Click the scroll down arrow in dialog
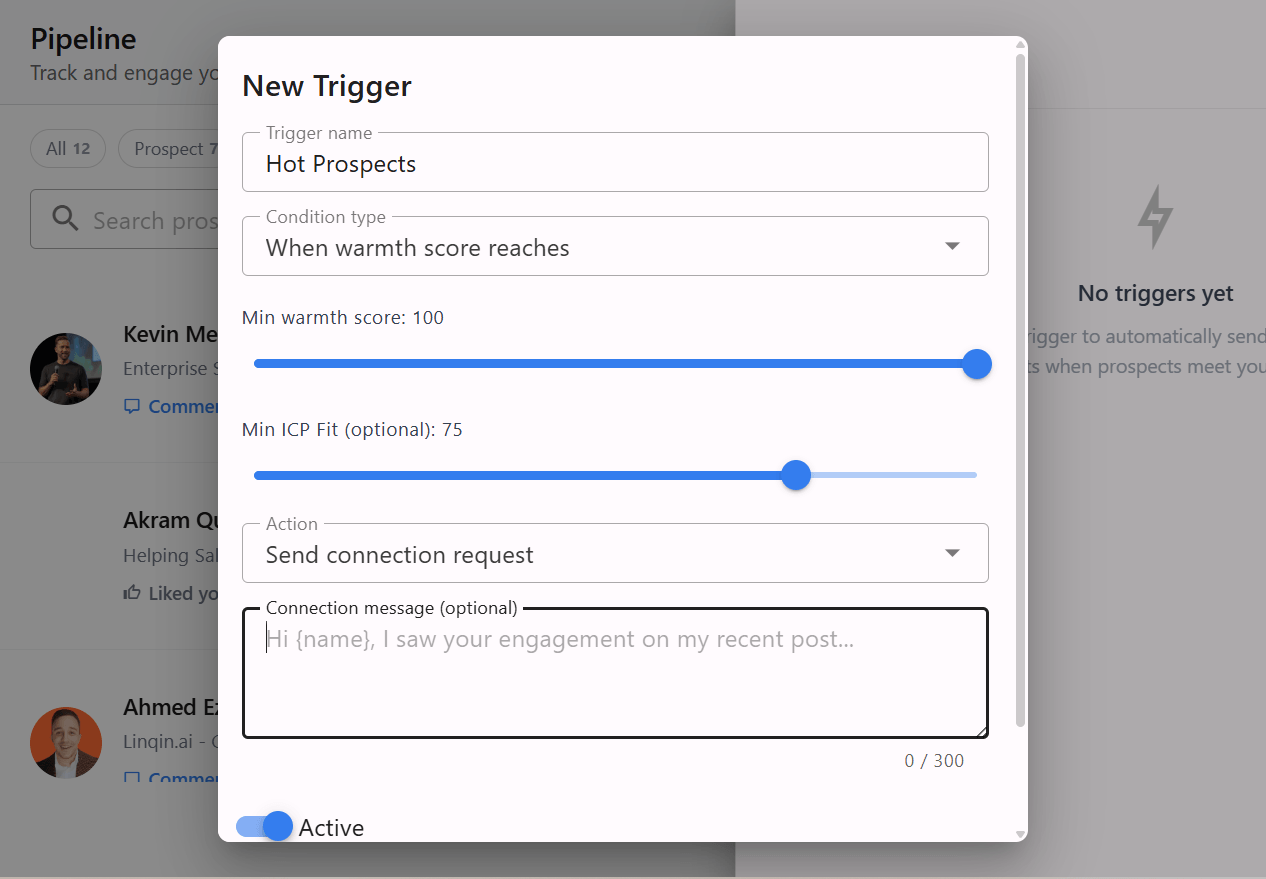The width and height of the screenshot is (1266, 879). pyautogui.click(x=1020, y=833)
